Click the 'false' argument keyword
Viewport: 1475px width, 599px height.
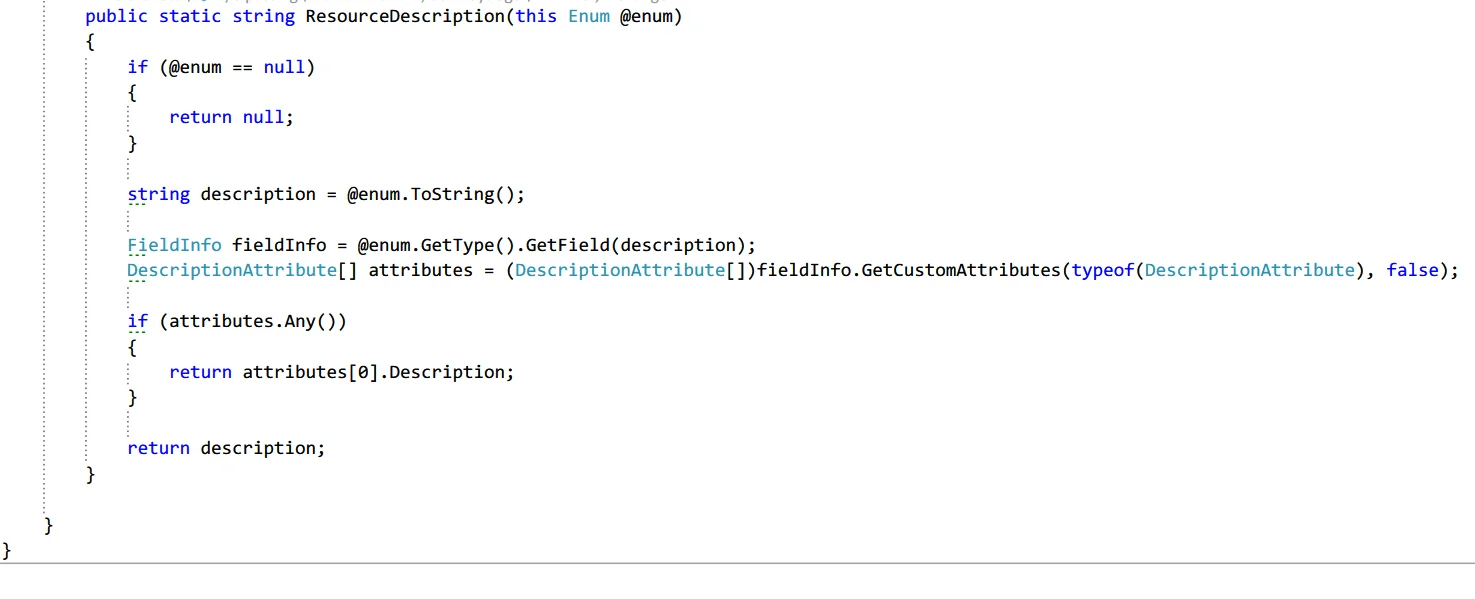pos(1412,270)
